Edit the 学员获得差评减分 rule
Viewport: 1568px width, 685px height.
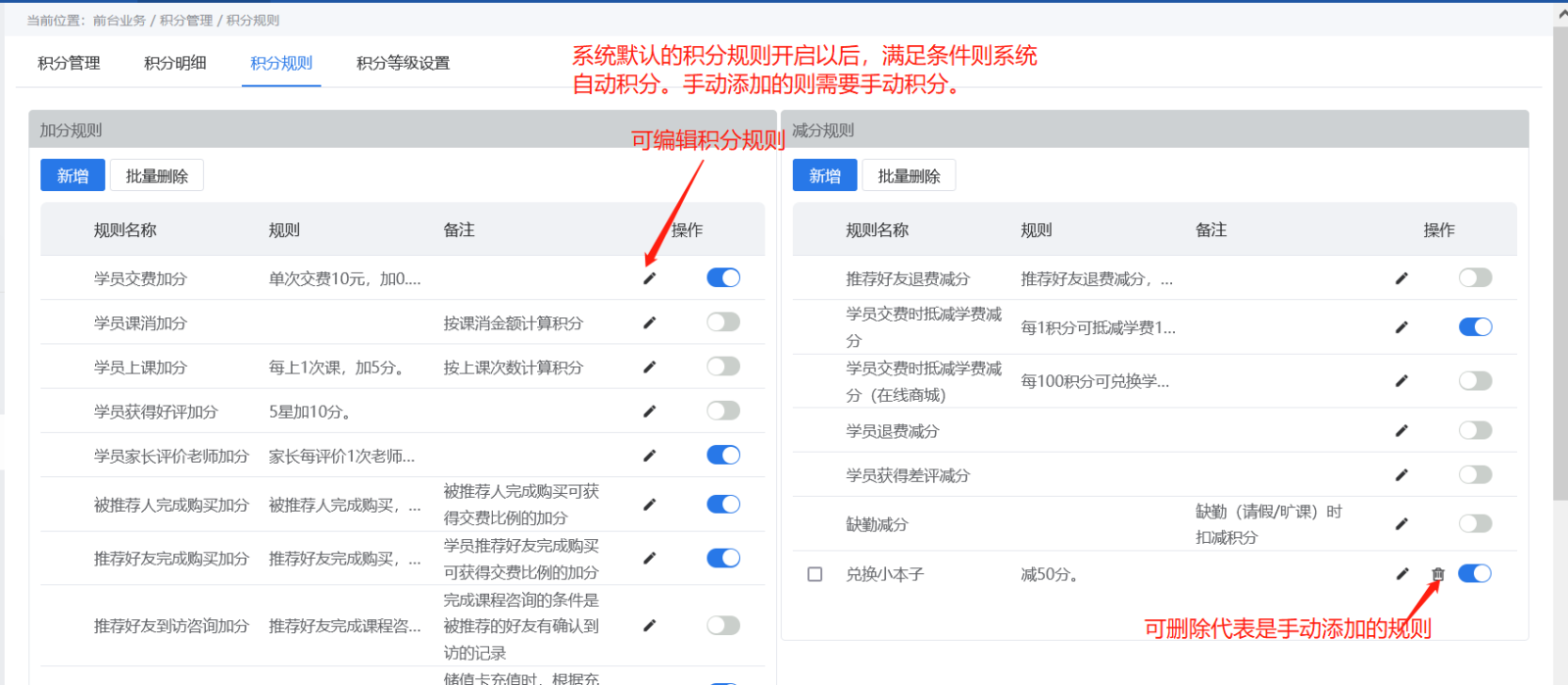[1401, 475]
